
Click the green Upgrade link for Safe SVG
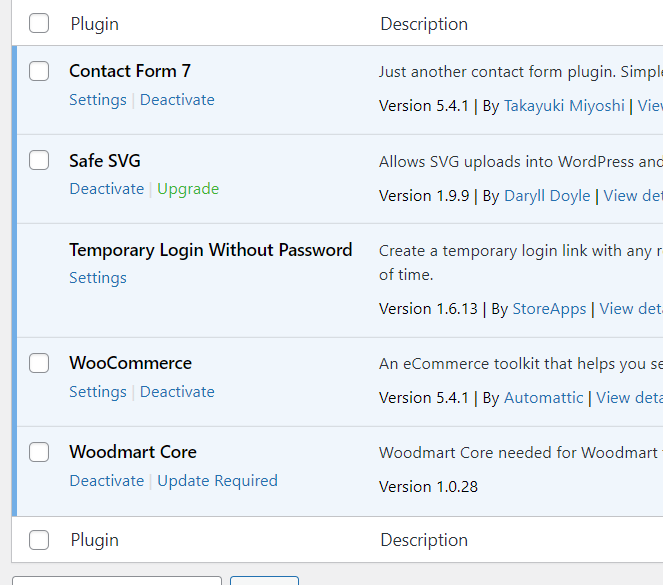pos(188,189)
